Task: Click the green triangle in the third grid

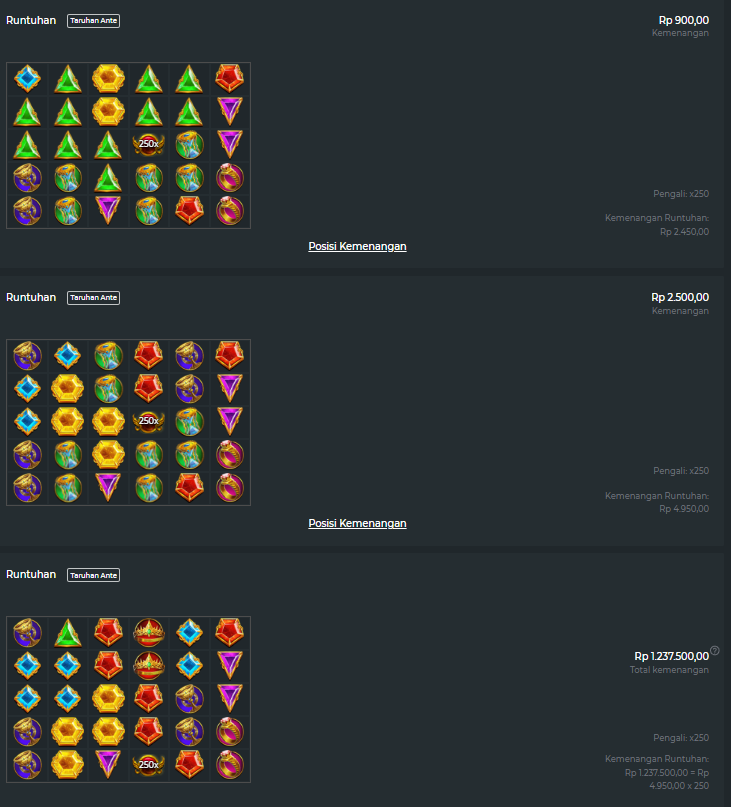Action: (x=67, y=633)
